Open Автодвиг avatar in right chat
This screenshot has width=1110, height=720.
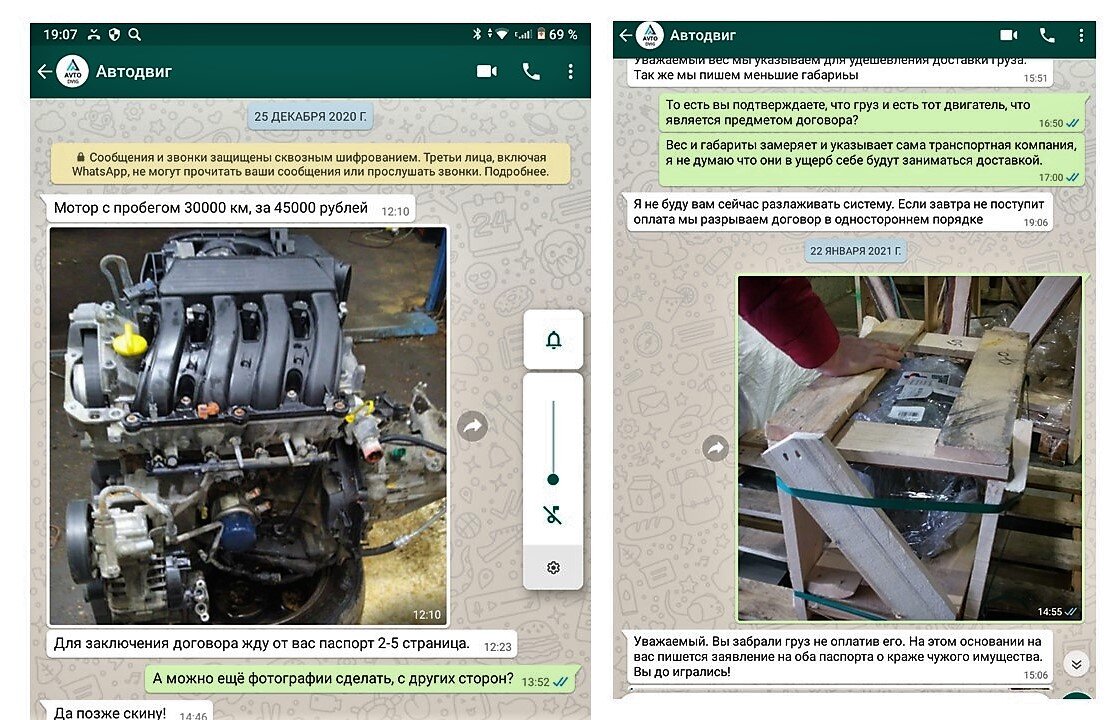pyautogui.click(x=649, y=35)
